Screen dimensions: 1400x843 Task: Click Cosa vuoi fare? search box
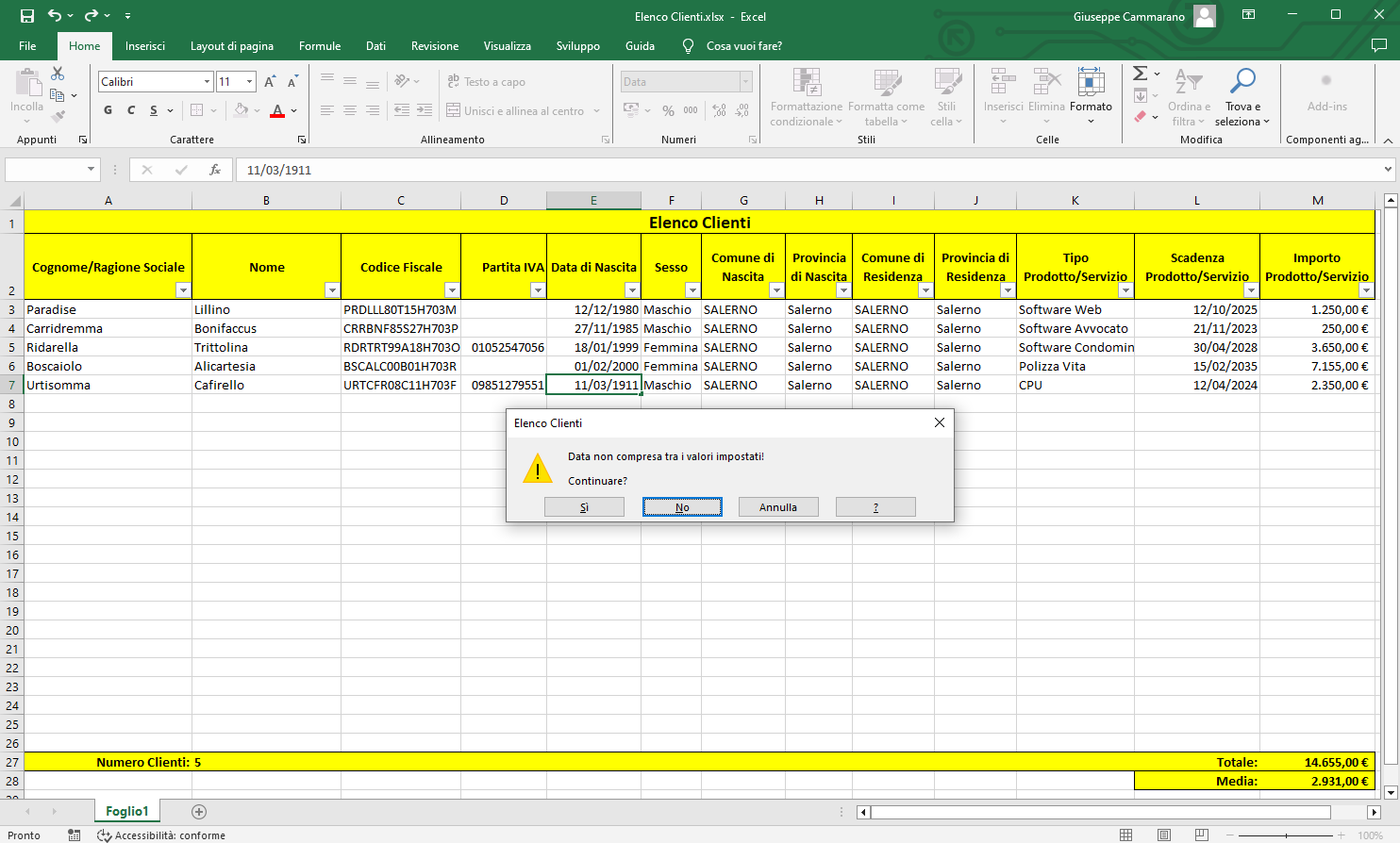[x=744, y=46]
